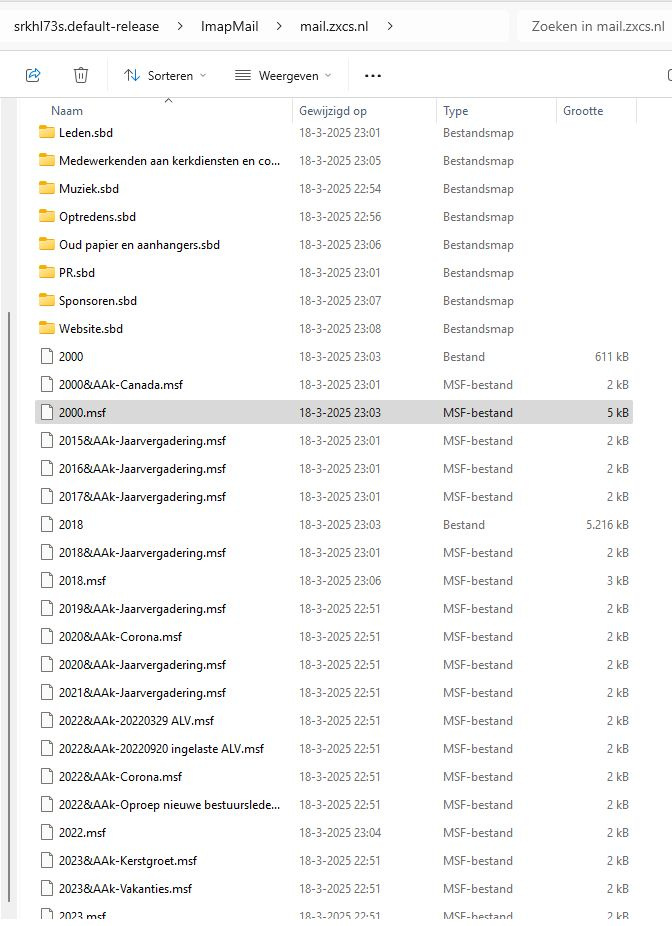Select file name 2022.msf

pyautogui.click(x=82, y=833)
